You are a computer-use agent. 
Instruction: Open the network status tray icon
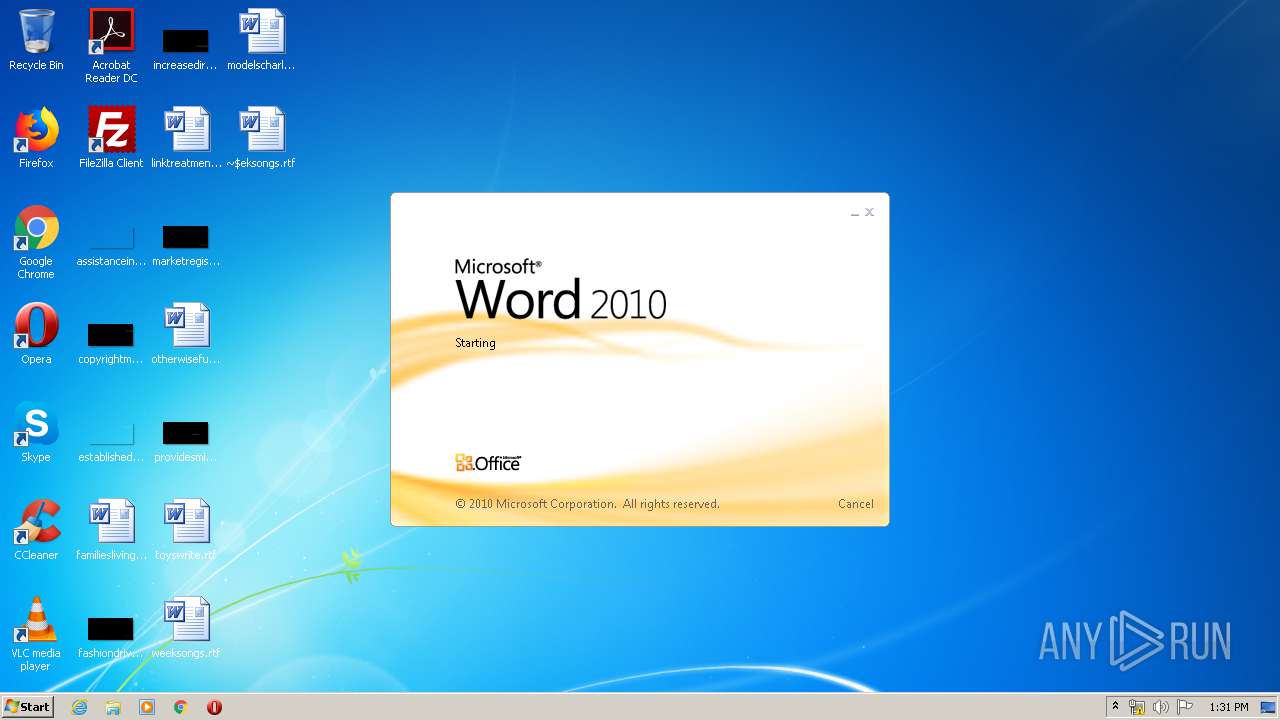point(1137,707)
